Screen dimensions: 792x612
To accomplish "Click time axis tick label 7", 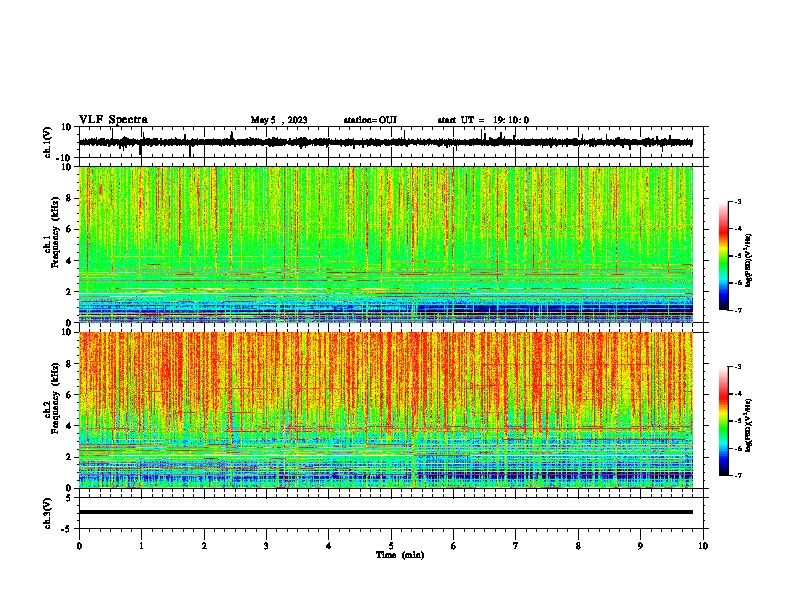I will [x=516, y=546].
